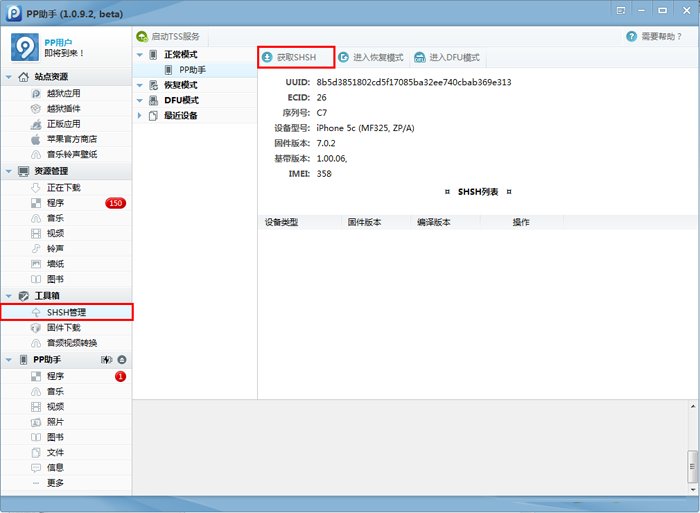Click the 恢复模式 device icon
The image size is (700, 513).
(x=153, y=85)
